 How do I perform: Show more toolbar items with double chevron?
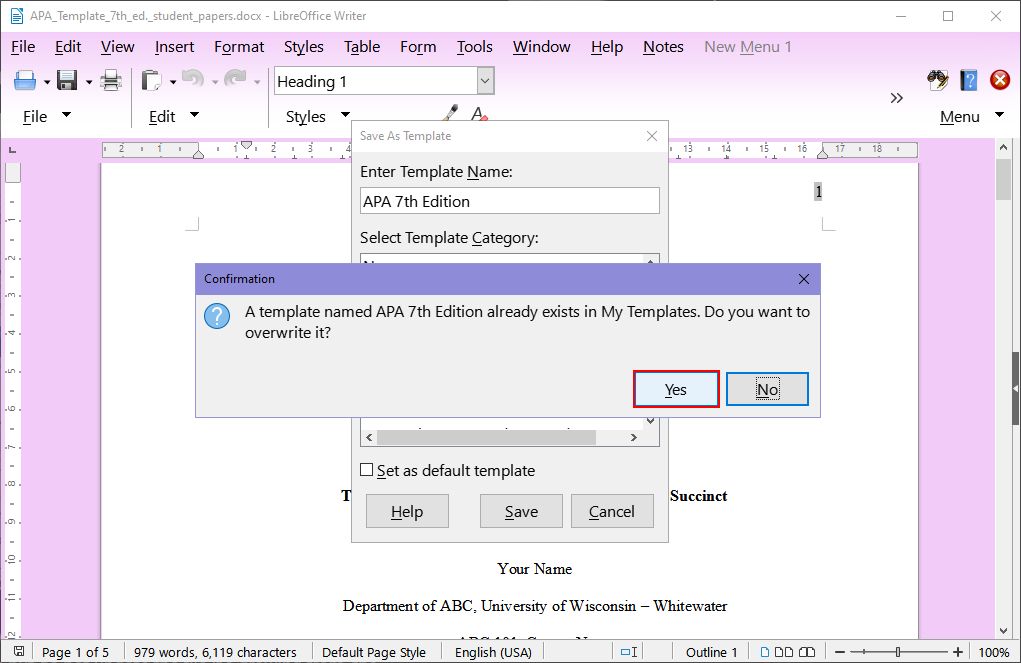point(897,98)
